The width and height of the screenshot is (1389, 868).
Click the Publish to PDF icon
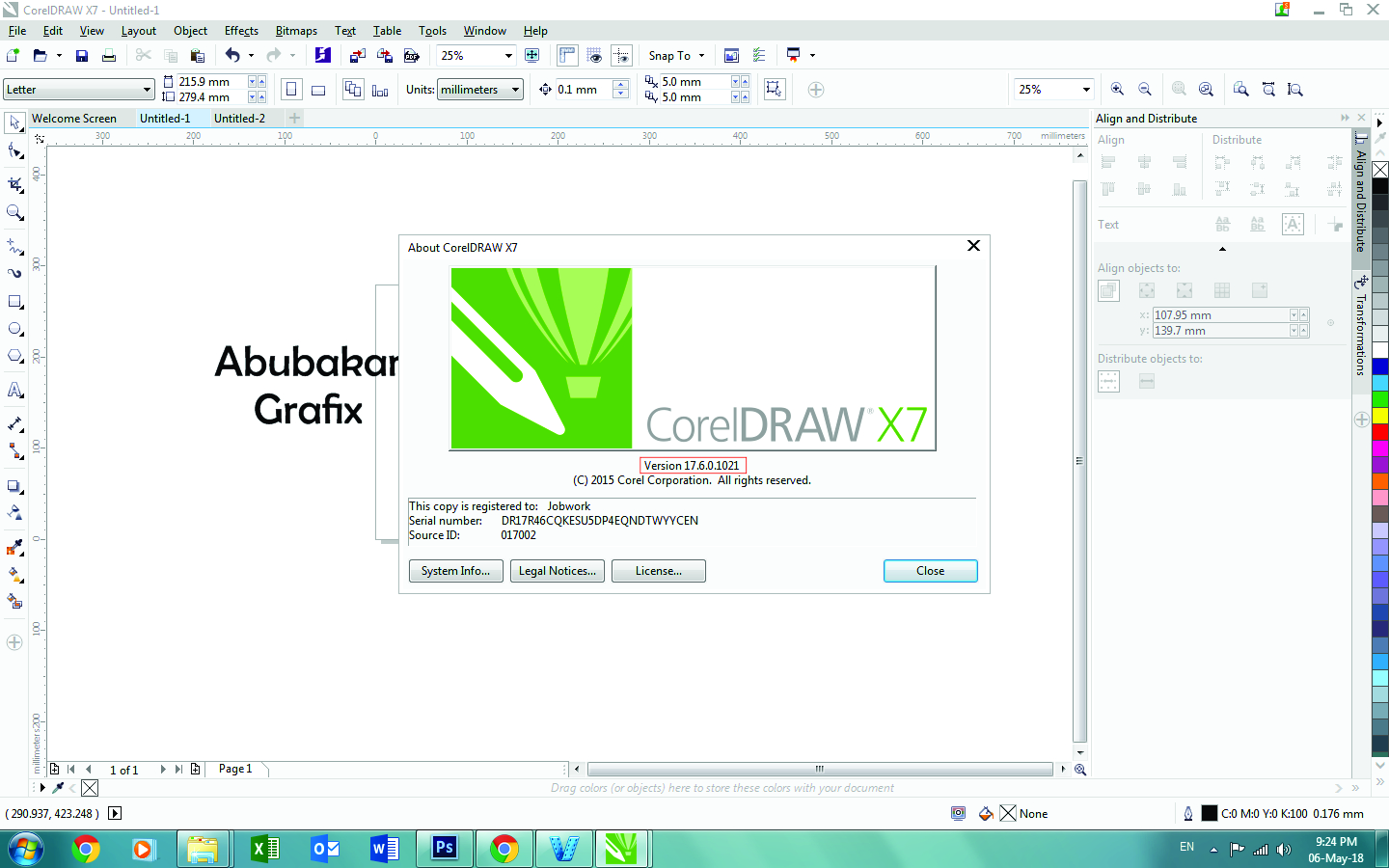(412, 56)
